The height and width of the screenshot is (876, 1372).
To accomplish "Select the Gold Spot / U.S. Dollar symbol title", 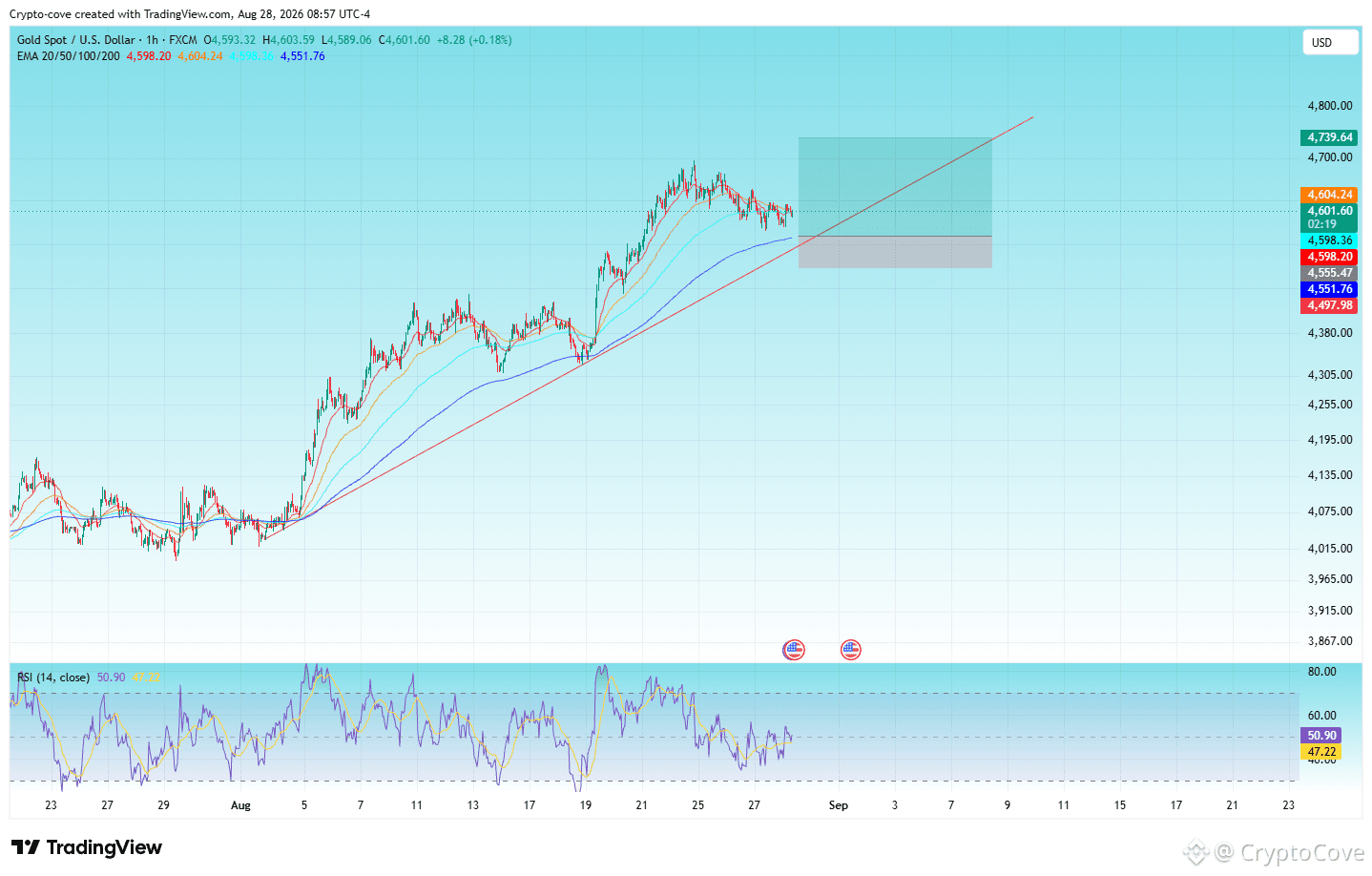I will pos(76,40).
